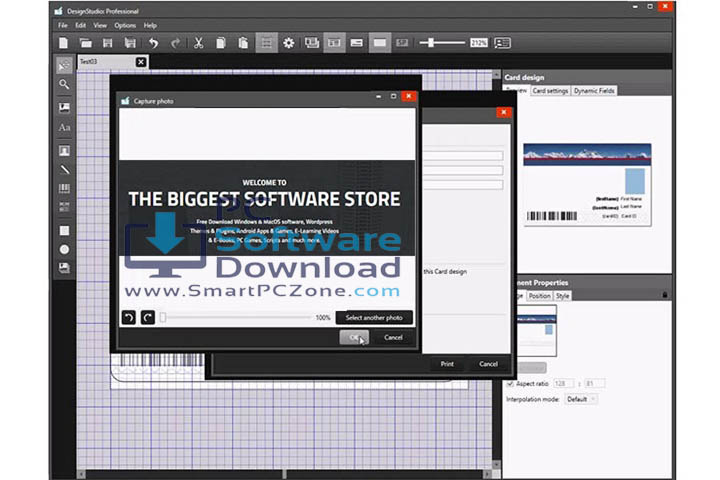
Task: Create a new document from the toolbar
Action: [x=63, y=43]
